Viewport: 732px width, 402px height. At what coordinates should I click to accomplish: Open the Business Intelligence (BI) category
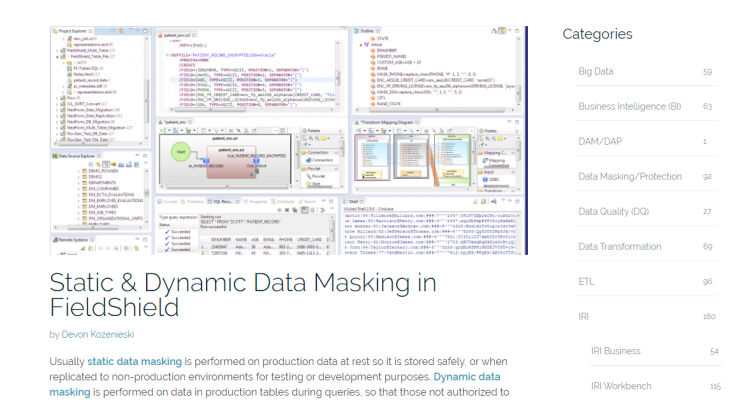click(x=629, y=106)
